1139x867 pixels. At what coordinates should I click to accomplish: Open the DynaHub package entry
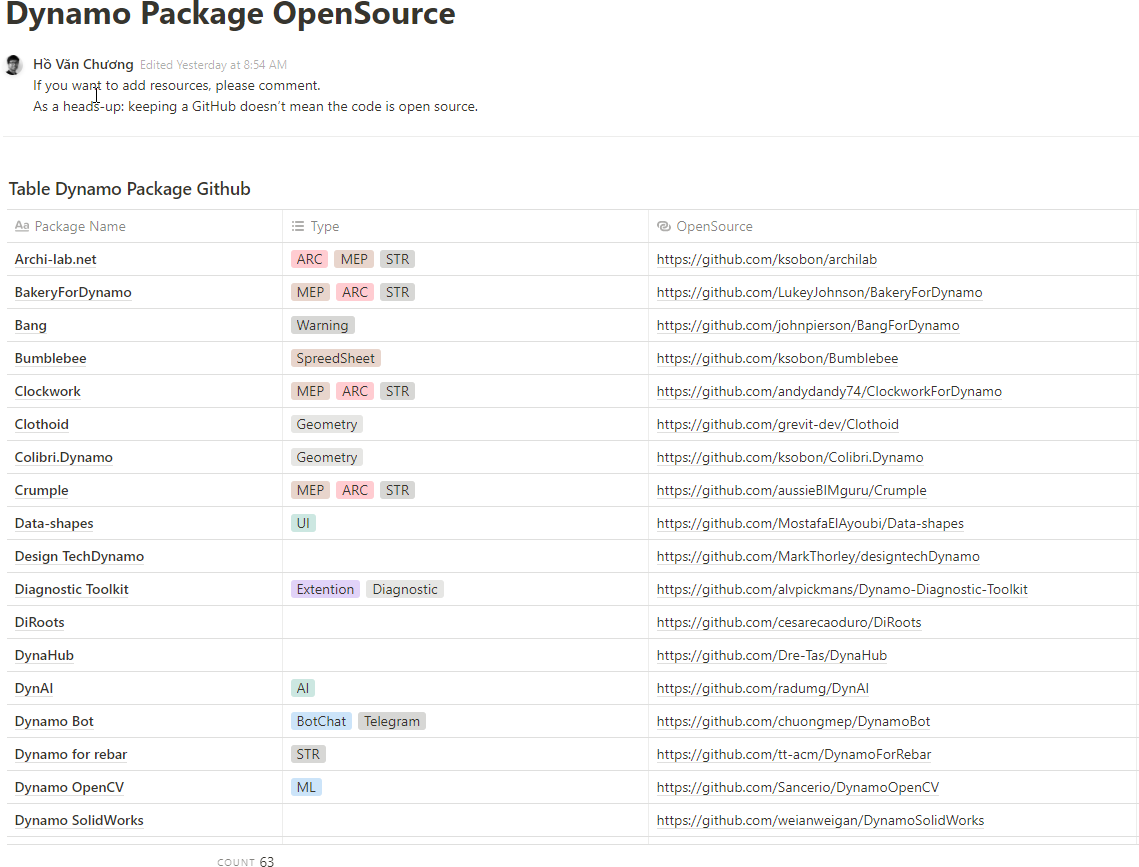tap(44, 655)
